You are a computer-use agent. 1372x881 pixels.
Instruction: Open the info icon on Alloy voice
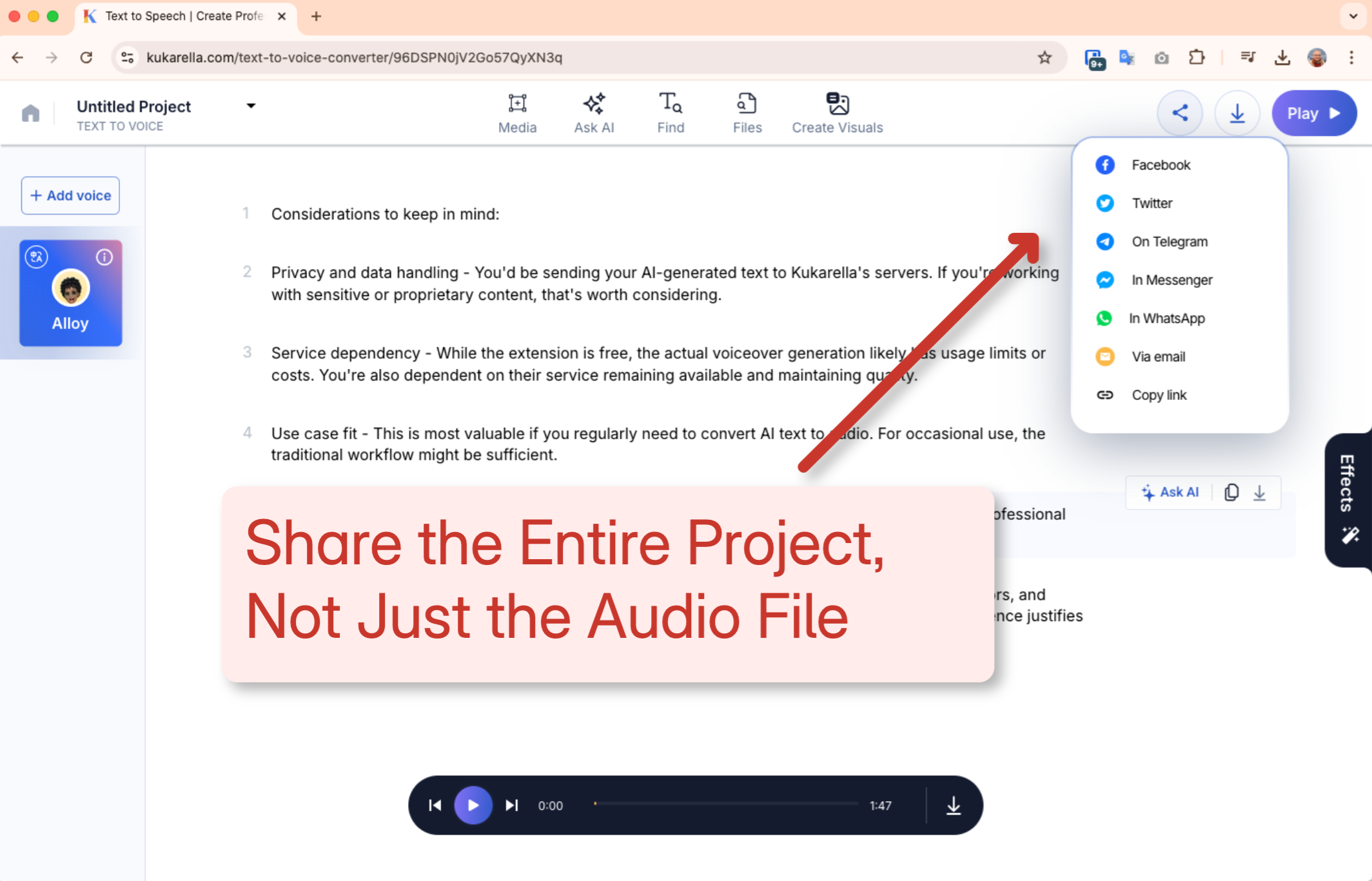point(104,257)
